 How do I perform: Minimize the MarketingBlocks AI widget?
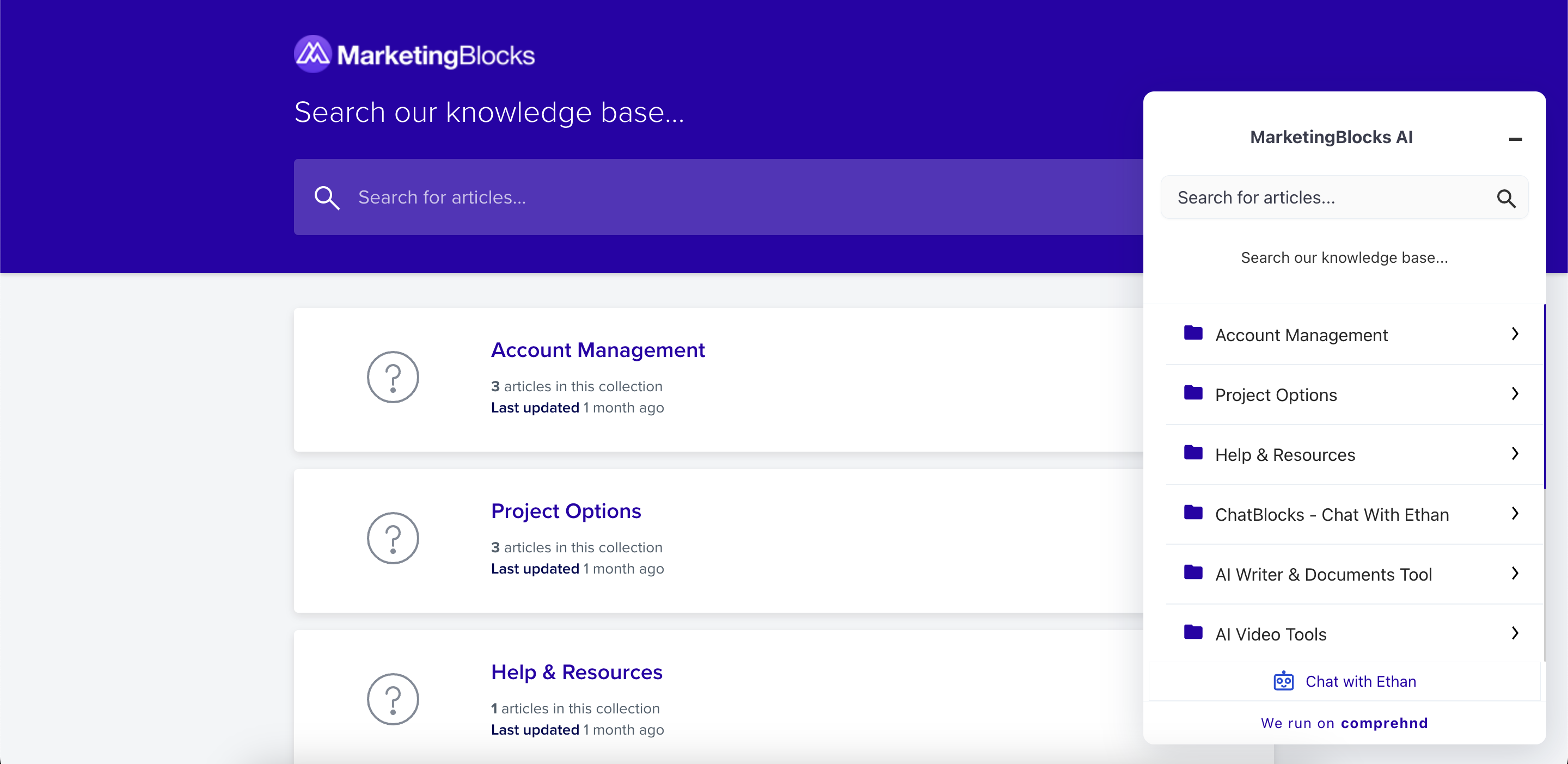(1515, 139)
